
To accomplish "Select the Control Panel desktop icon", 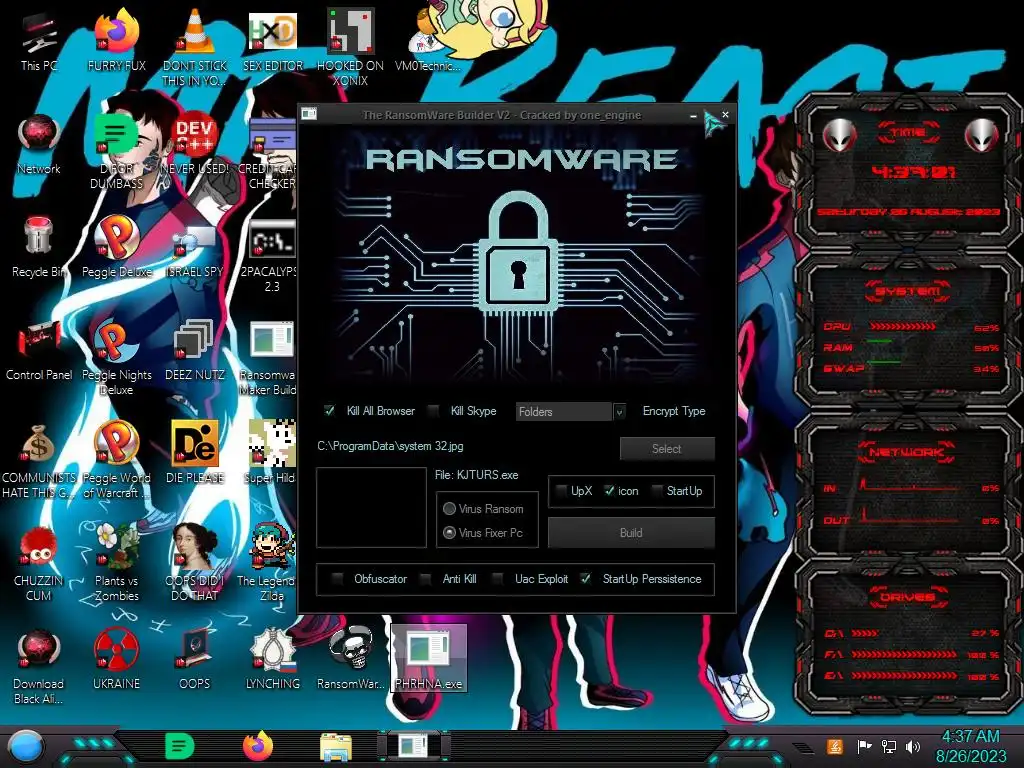I will click(39, 351).
